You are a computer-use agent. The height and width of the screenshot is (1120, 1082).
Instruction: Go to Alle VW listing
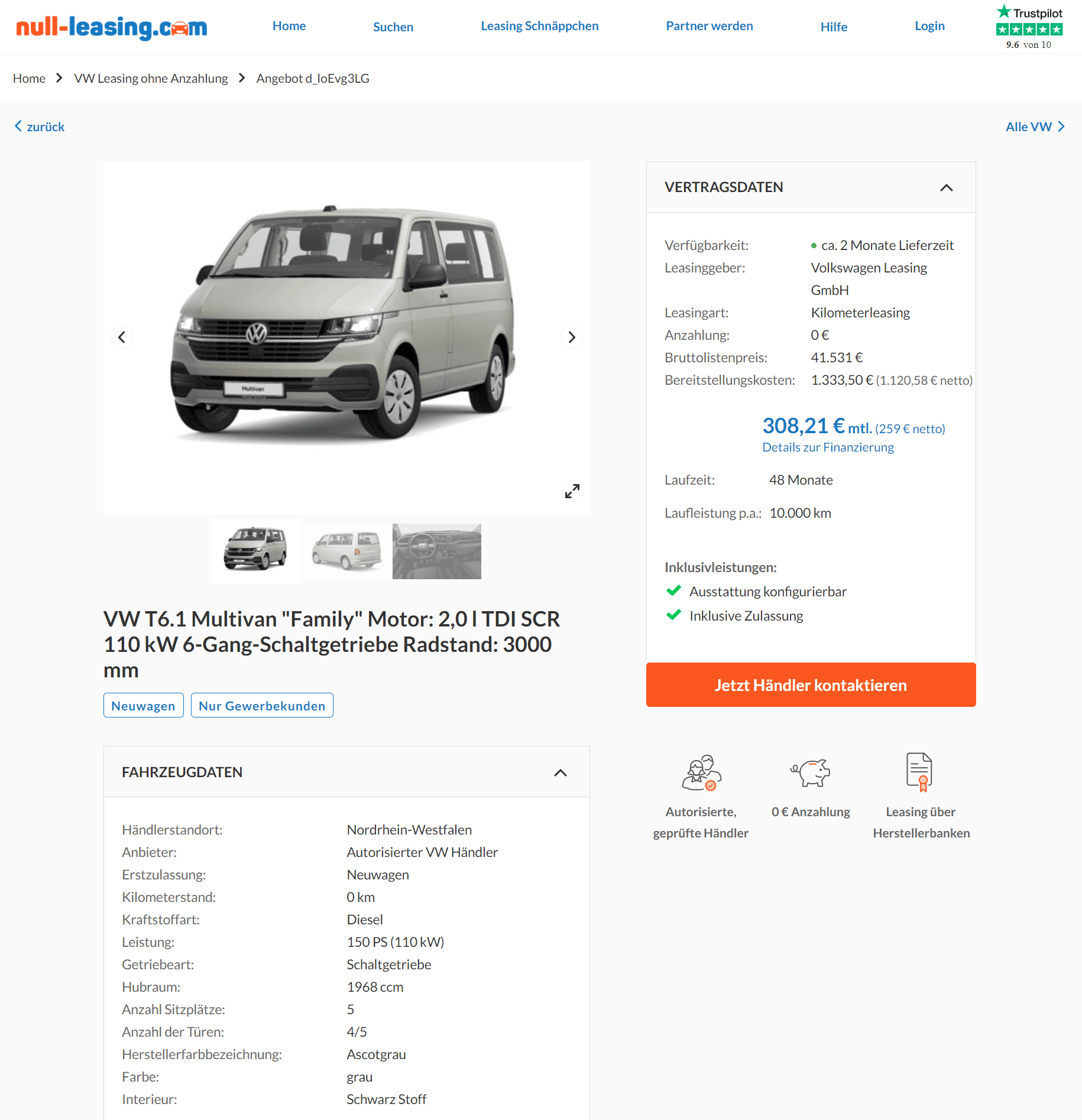tap(1035, 126)
